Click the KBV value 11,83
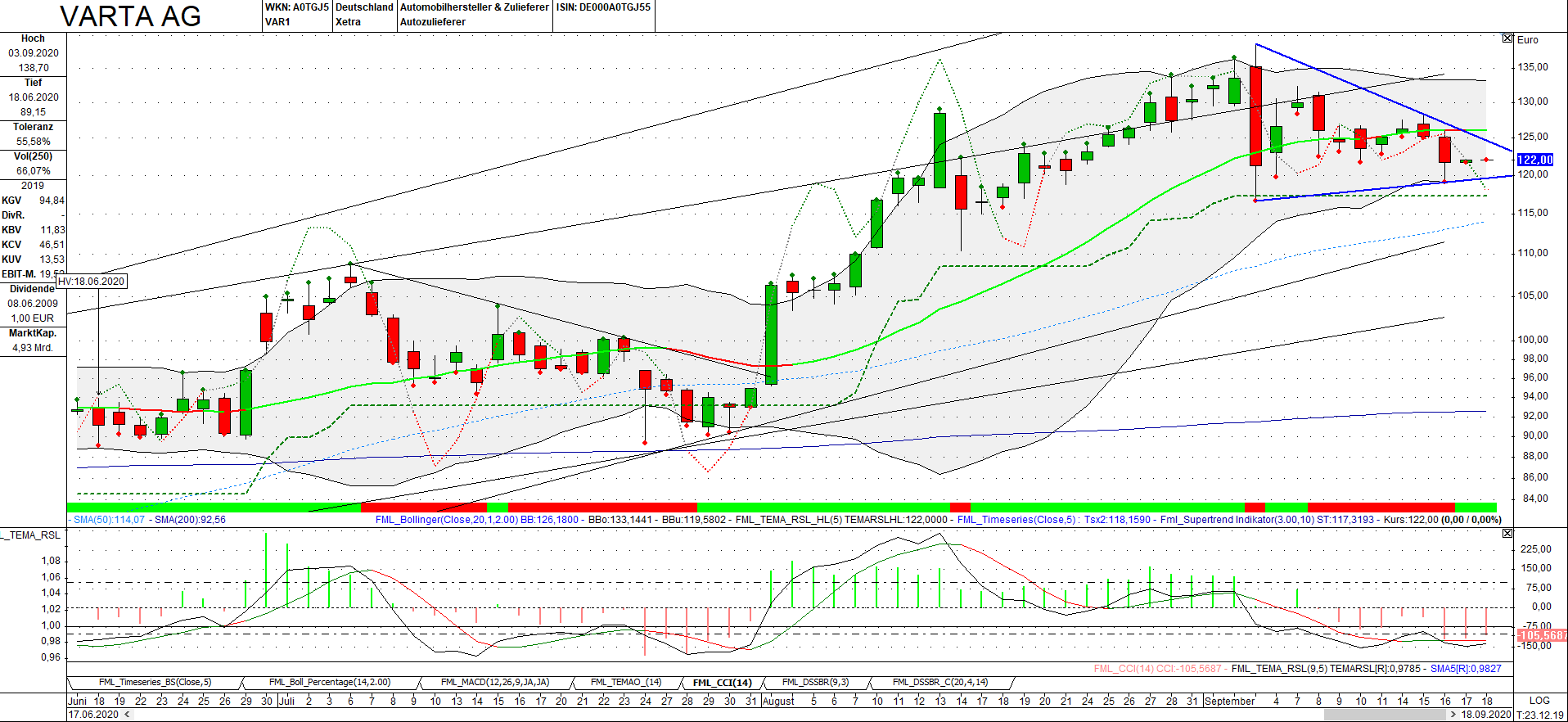This screenshot has width=1568, height=722. coord(52,230)
